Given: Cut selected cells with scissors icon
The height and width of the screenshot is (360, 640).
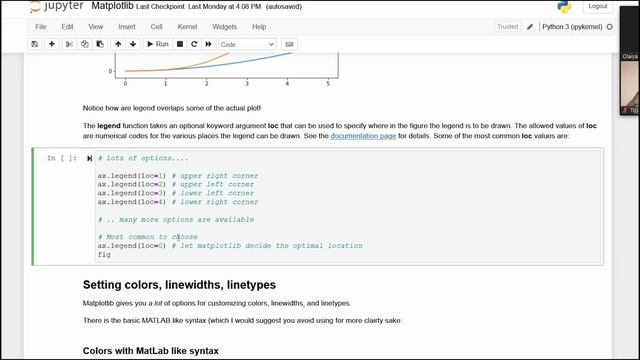Looking at the screenshot, I should 69,44.
